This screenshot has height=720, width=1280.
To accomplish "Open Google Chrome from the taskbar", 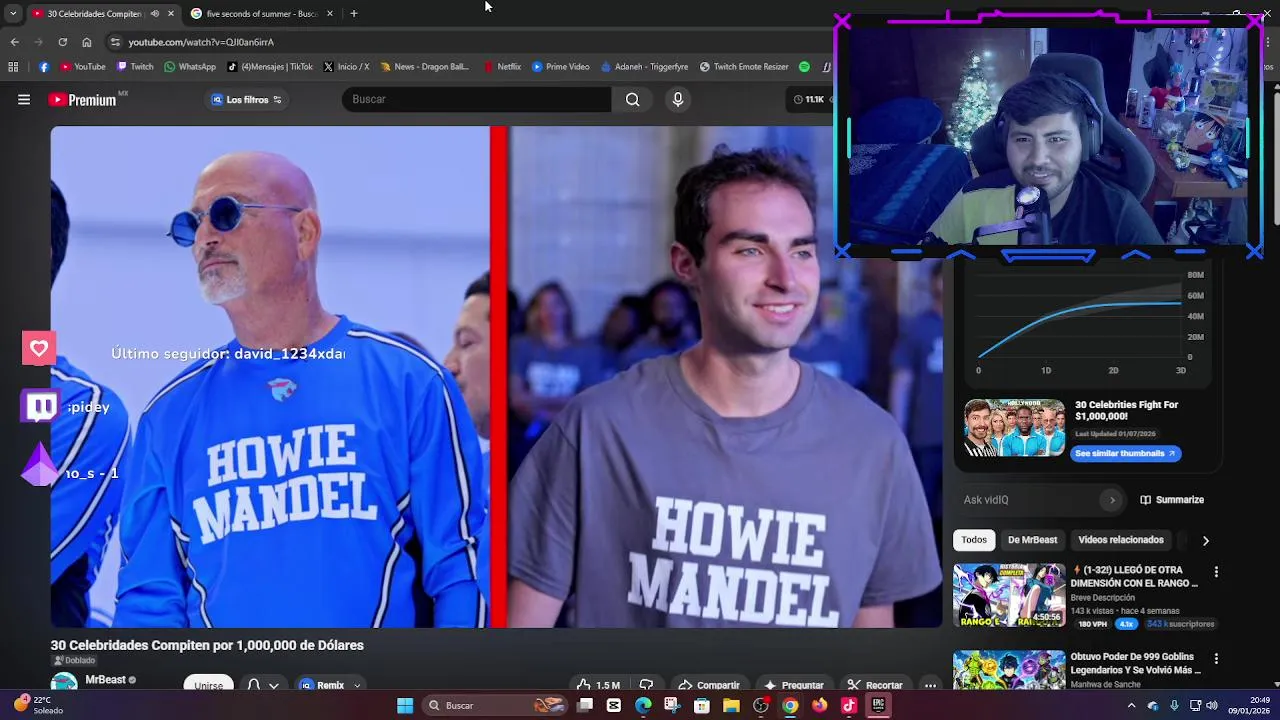I will pyautogui.click(x=790, y=705).
